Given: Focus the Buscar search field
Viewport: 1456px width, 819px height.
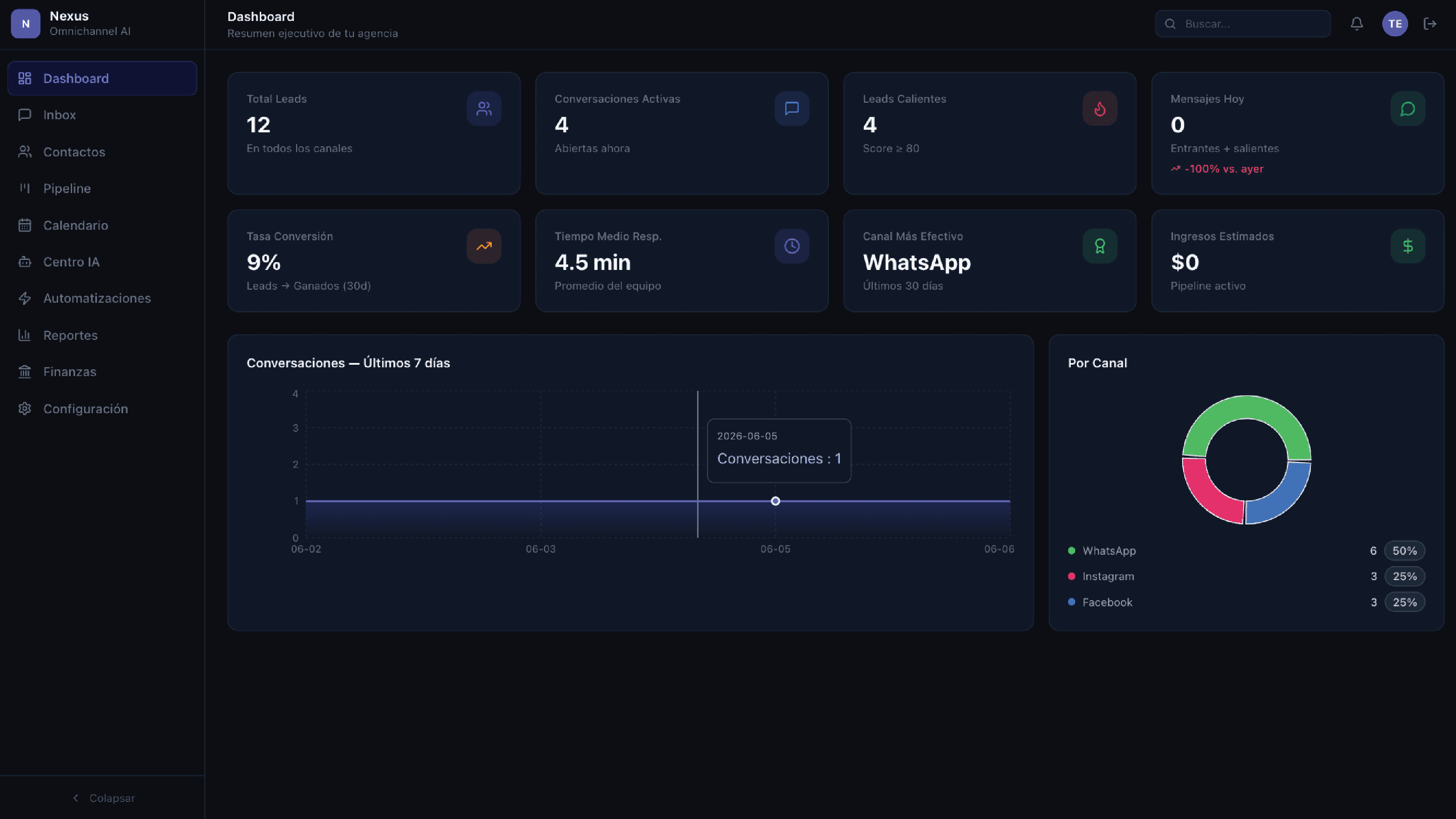Looking at the screenshot, I should point(1242,24).
